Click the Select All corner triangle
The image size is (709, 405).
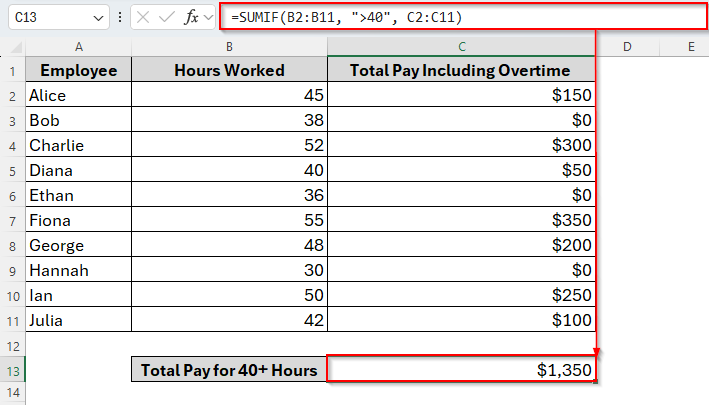[13, 47]
